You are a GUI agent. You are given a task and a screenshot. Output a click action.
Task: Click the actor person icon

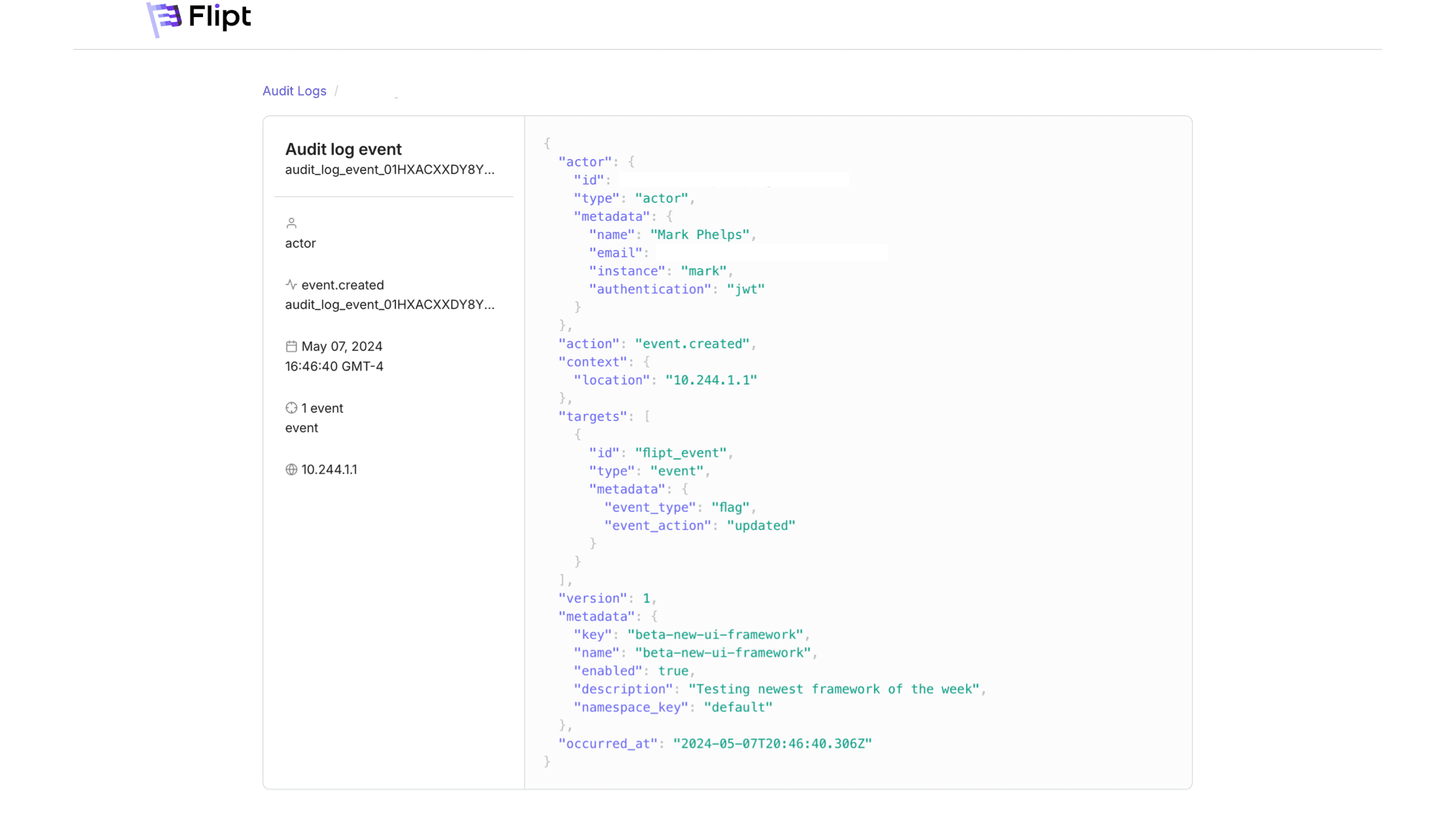point(291,223)
